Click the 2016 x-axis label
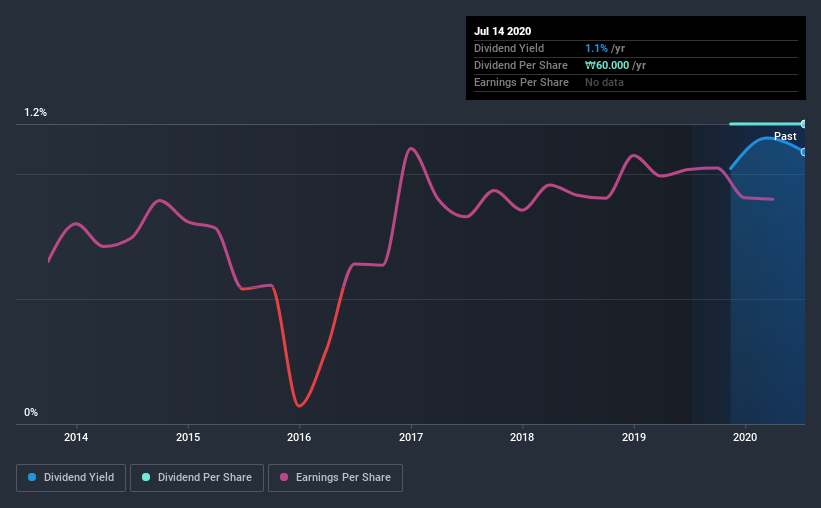 point(299,437)
